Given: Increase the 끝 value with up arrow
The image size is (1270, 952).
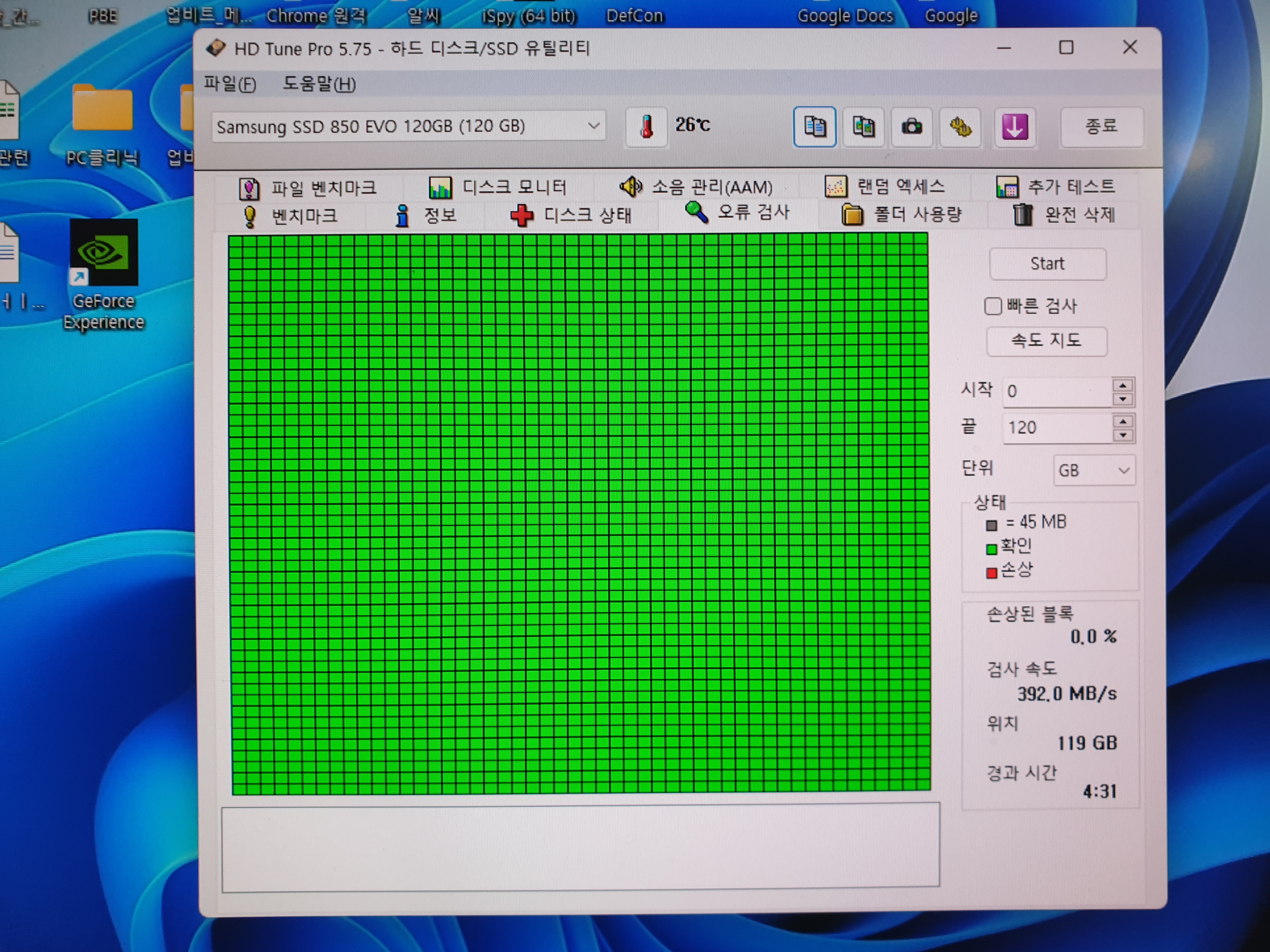Looking at the screenshot, I should click(x=1123, y=422).
